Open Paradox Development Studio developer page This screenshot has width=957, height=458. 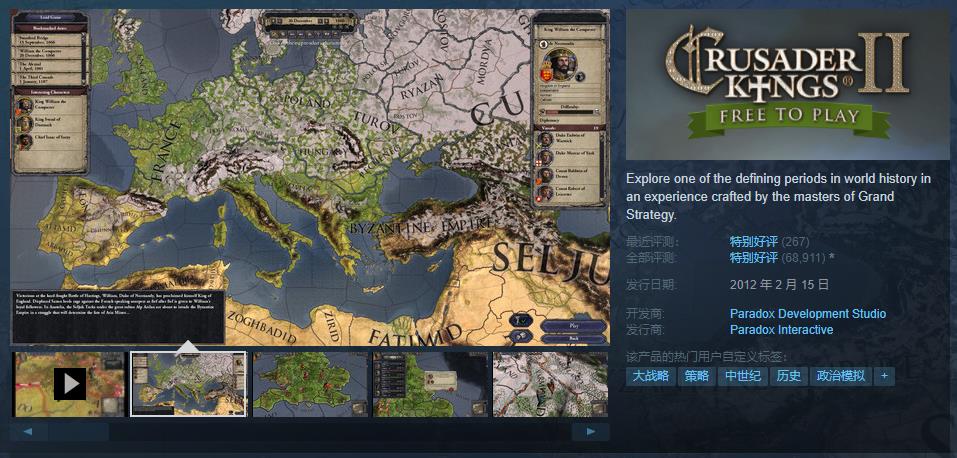(807, 314)
